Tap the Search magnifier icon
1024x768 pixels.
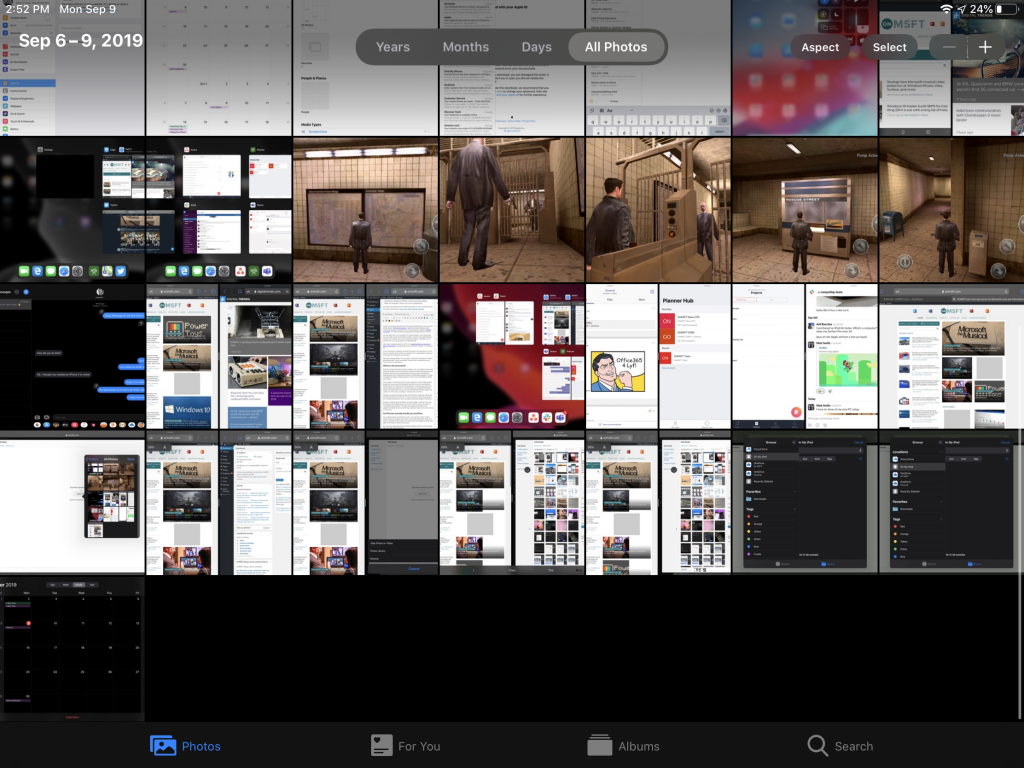coord(818,746)
